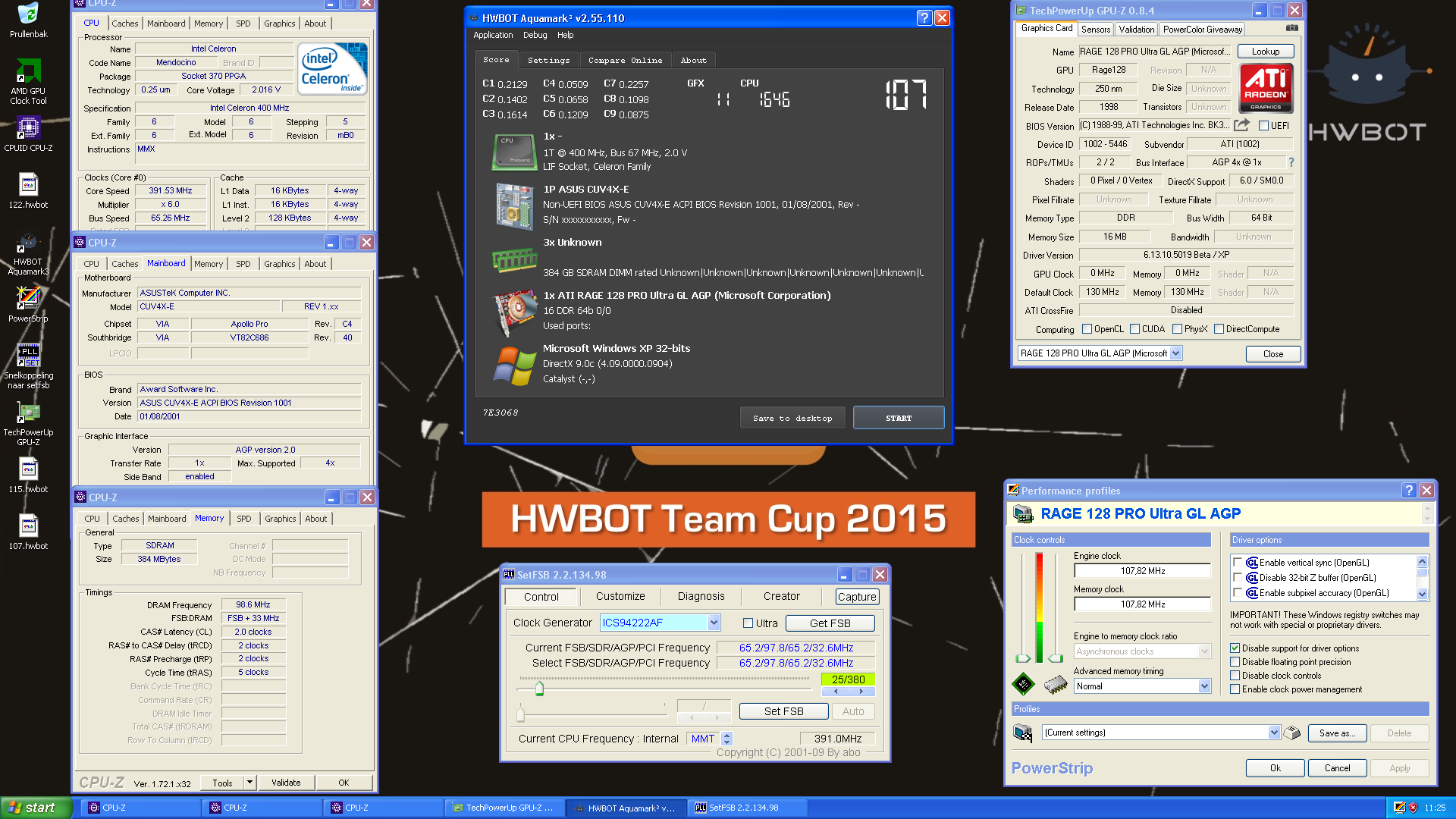
Task: Click the Performance profiles help button
Action: (1408, 491)
